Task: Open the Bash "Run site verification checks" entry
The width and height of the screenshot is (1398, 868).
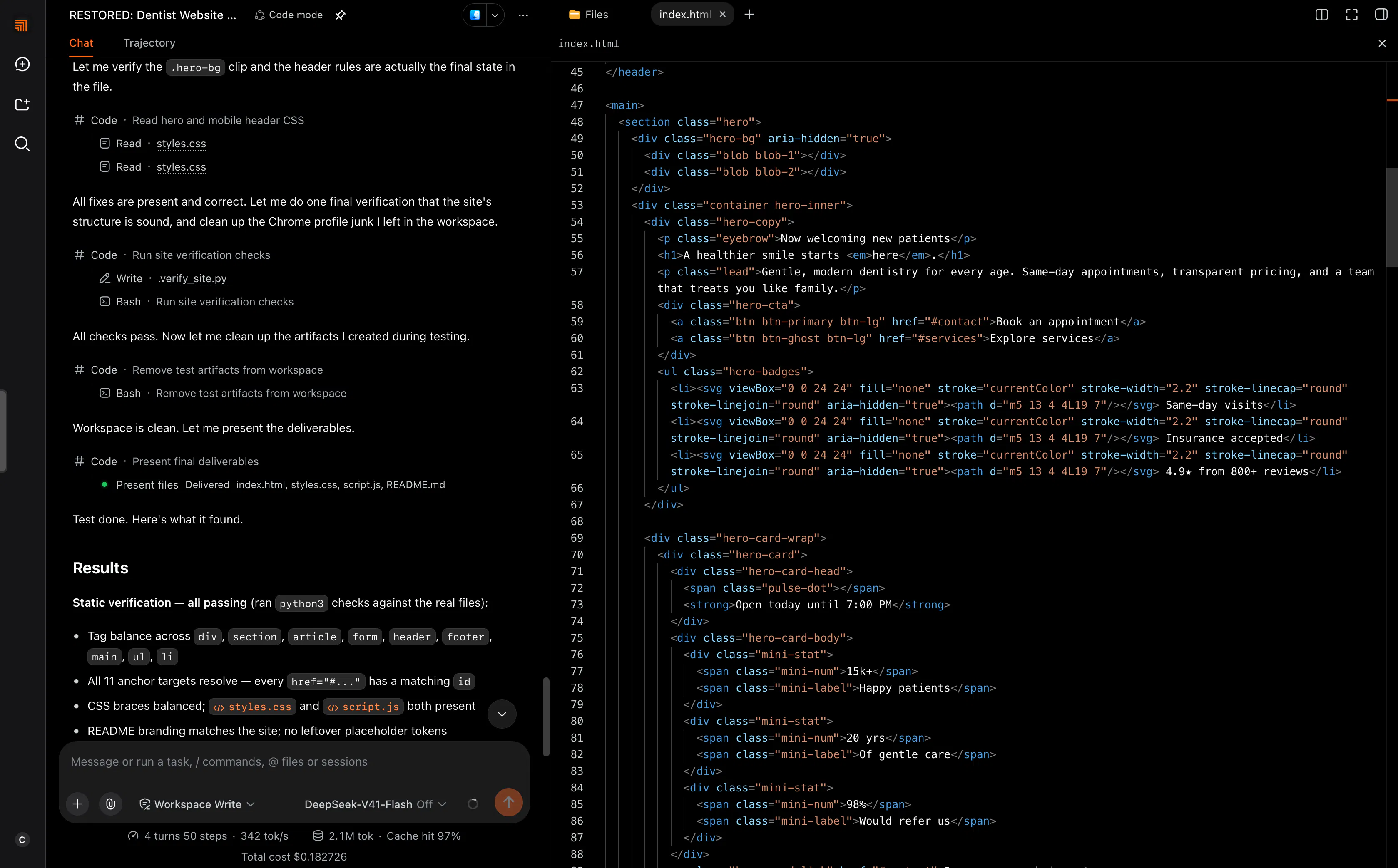Action: (197, 302)
